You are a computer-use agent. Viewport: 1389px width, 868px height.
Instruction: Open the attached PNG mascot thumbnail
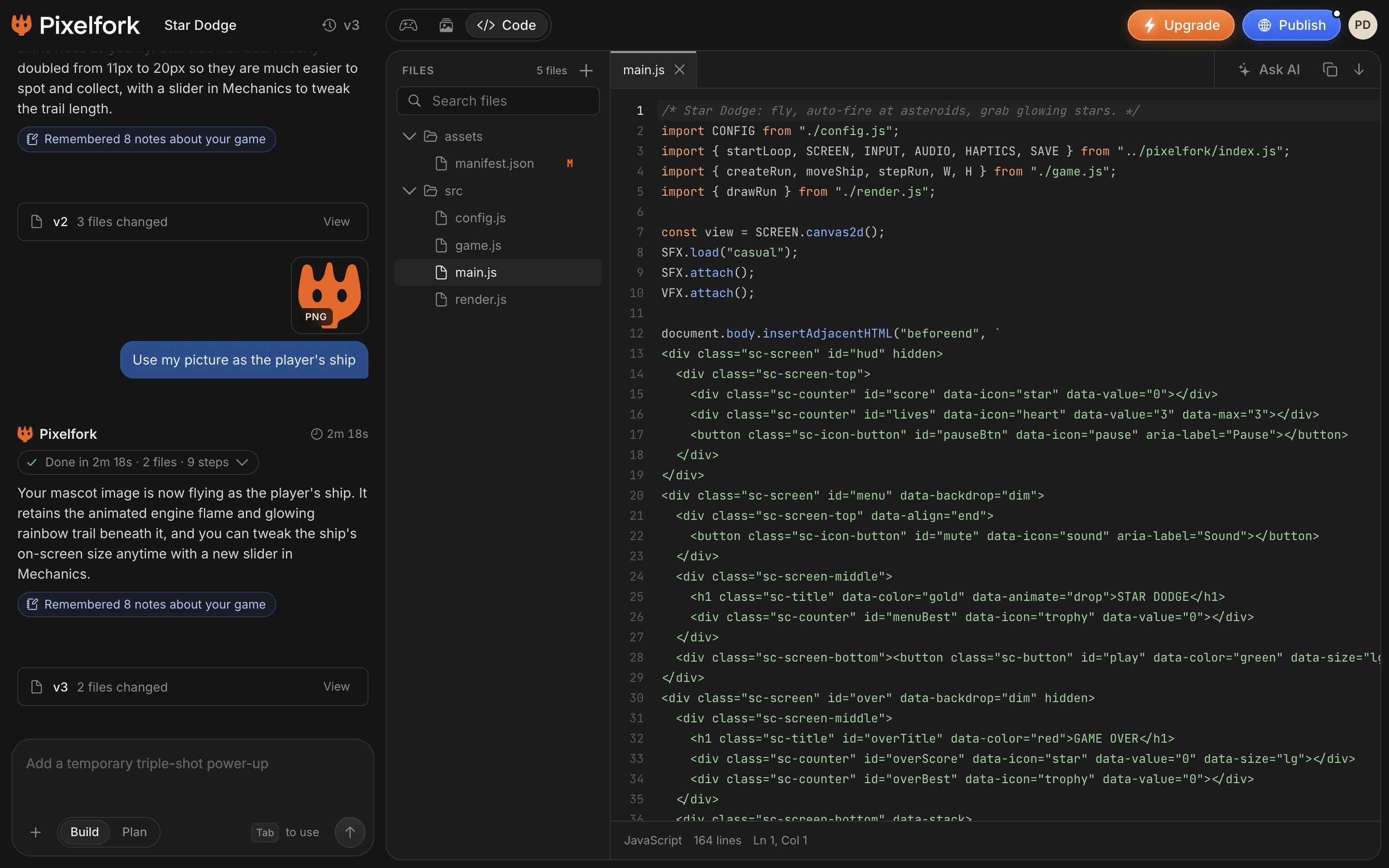click(x=329, y=295)
